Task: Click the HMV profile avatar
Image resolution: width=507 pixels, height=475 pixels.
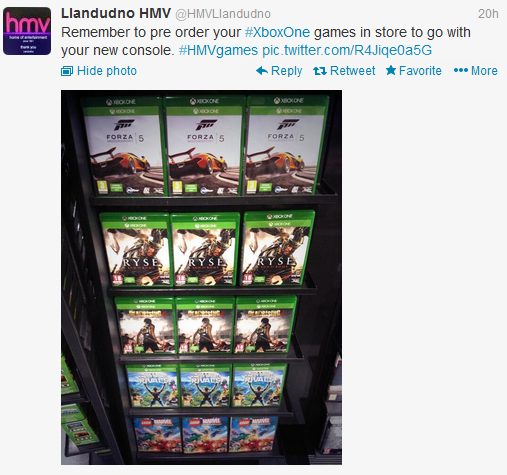Action: point(27,31)
